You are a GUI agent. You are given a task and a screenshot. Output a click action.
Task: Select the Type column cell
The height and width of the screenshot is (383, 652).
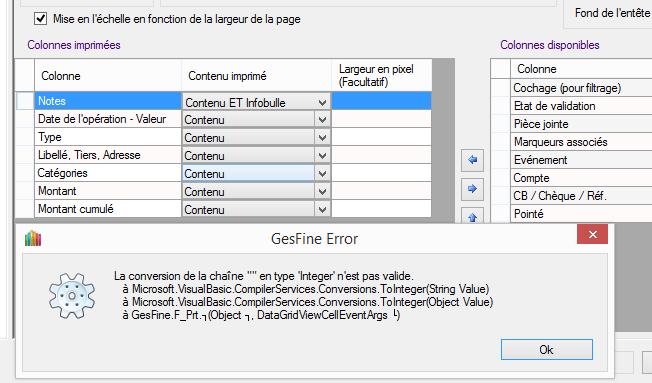(x=108, y=137)
